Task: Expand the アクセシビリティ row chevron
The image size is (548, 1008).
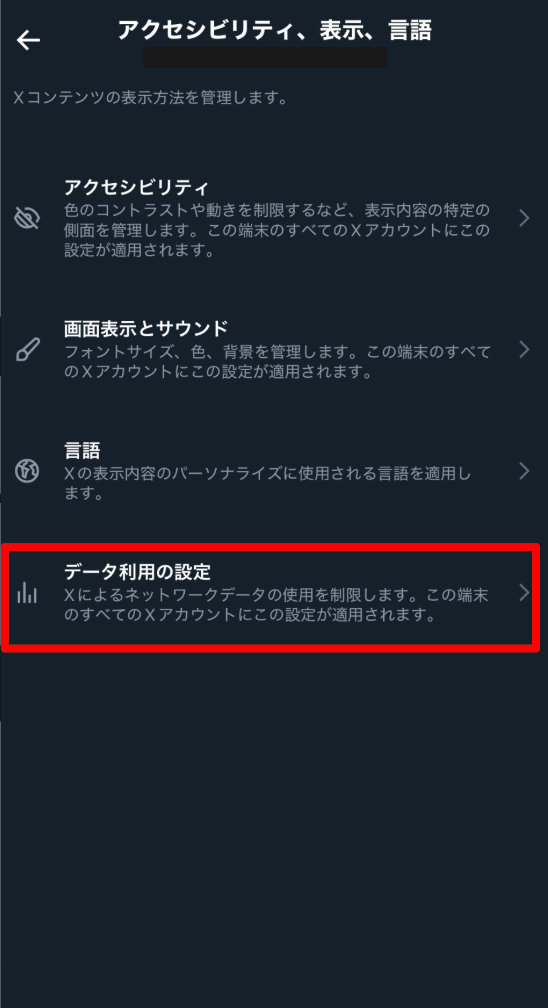Action: (x=524, y=219)
